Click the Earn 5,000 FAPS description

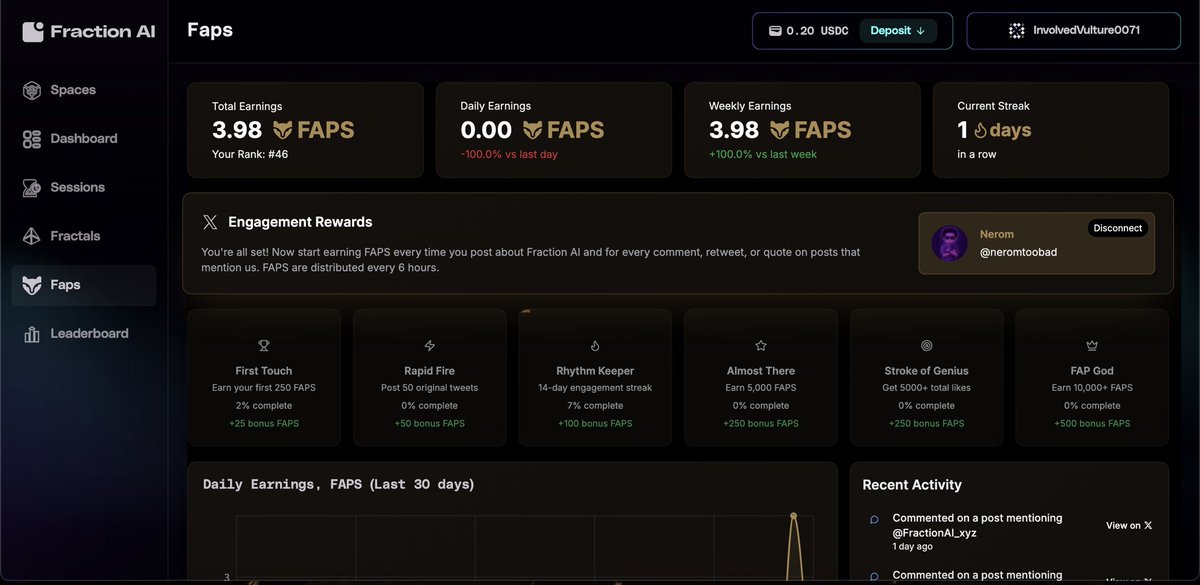coord(761,388)
